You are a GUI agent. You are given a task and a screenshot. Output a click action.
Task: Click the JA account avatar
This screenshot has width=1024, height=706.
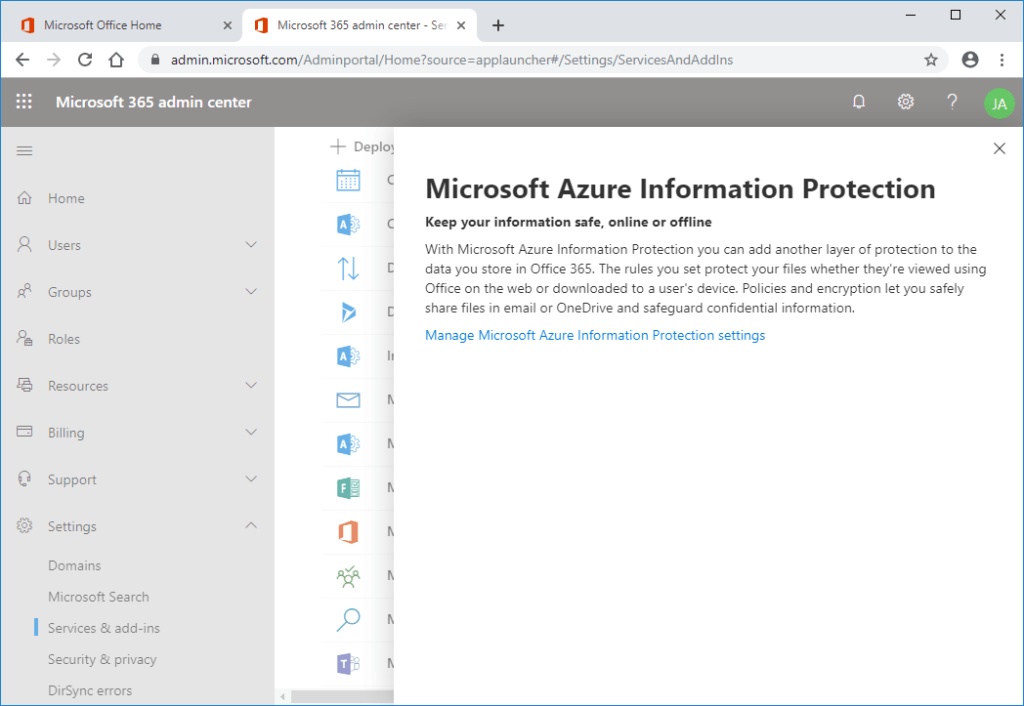click(999, 103)
